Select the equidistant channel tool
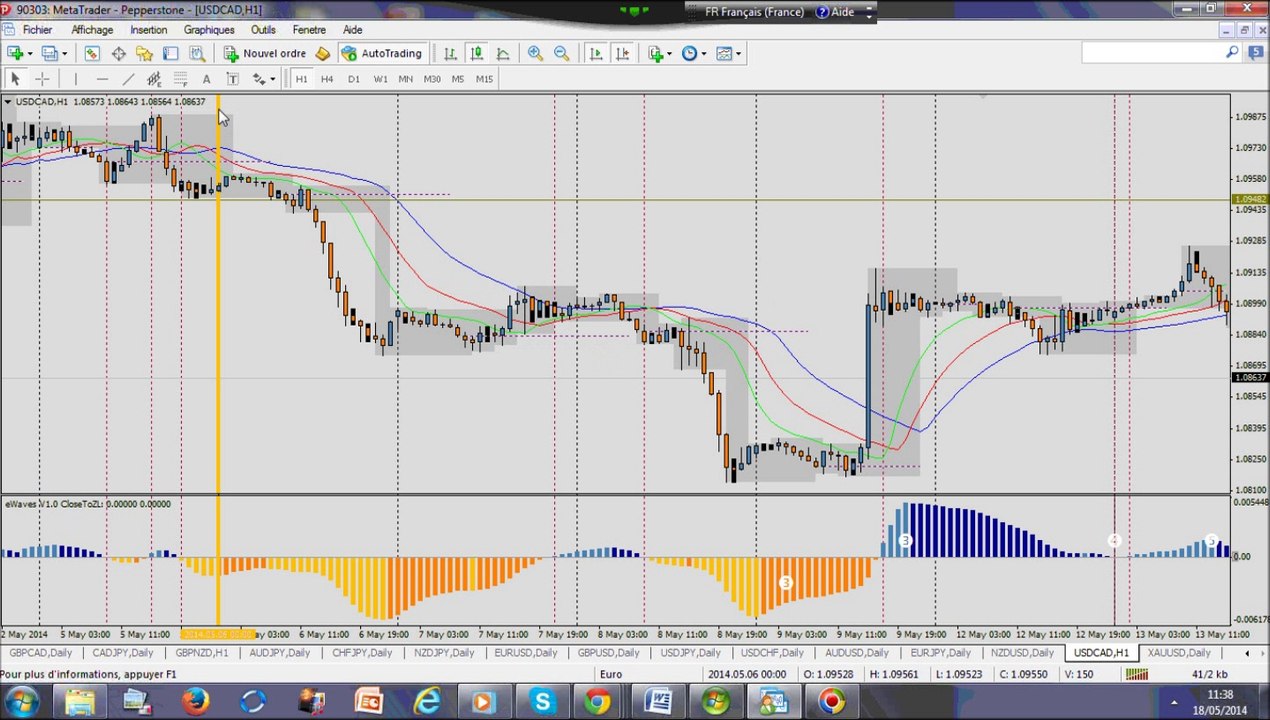 click(x=154, y=79)
